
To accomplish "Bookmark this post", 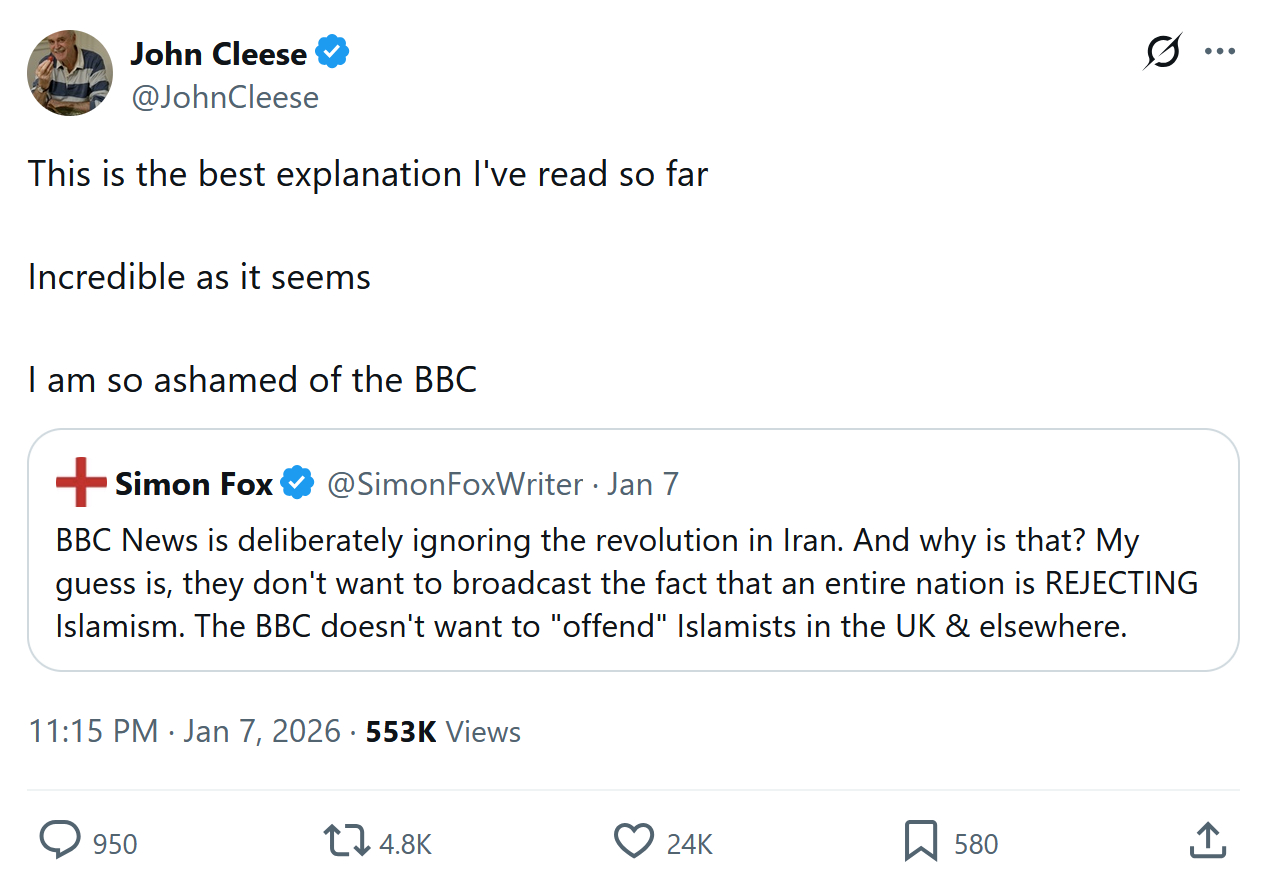I will click(920, 841).
